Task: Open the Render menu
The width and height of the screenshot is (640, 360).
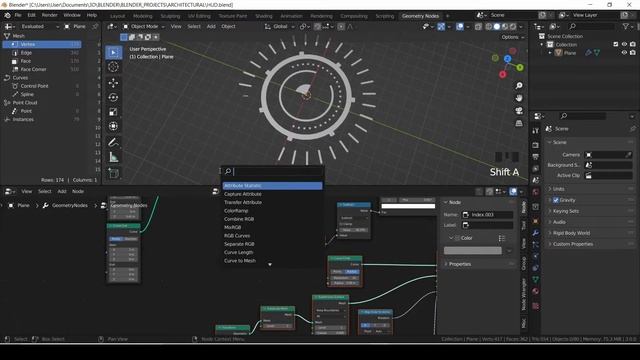Action: pos(49,15)
